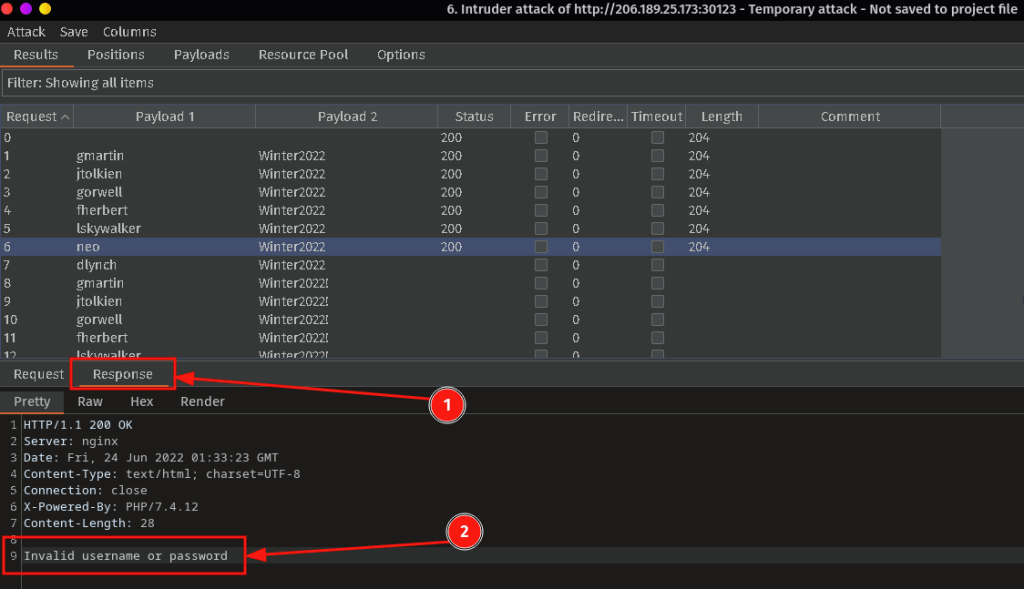Switch to the Request message tab
Image resolution: width=1024 pixels, height=589 pixels.
point(38,375)
